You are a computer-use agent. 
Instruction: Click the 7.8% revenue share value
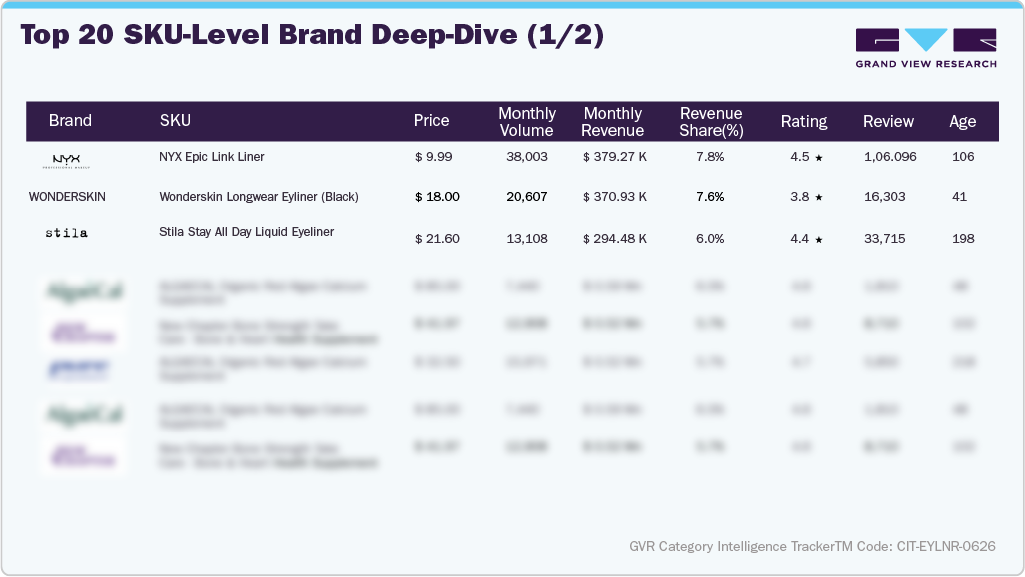coord(710,157)
